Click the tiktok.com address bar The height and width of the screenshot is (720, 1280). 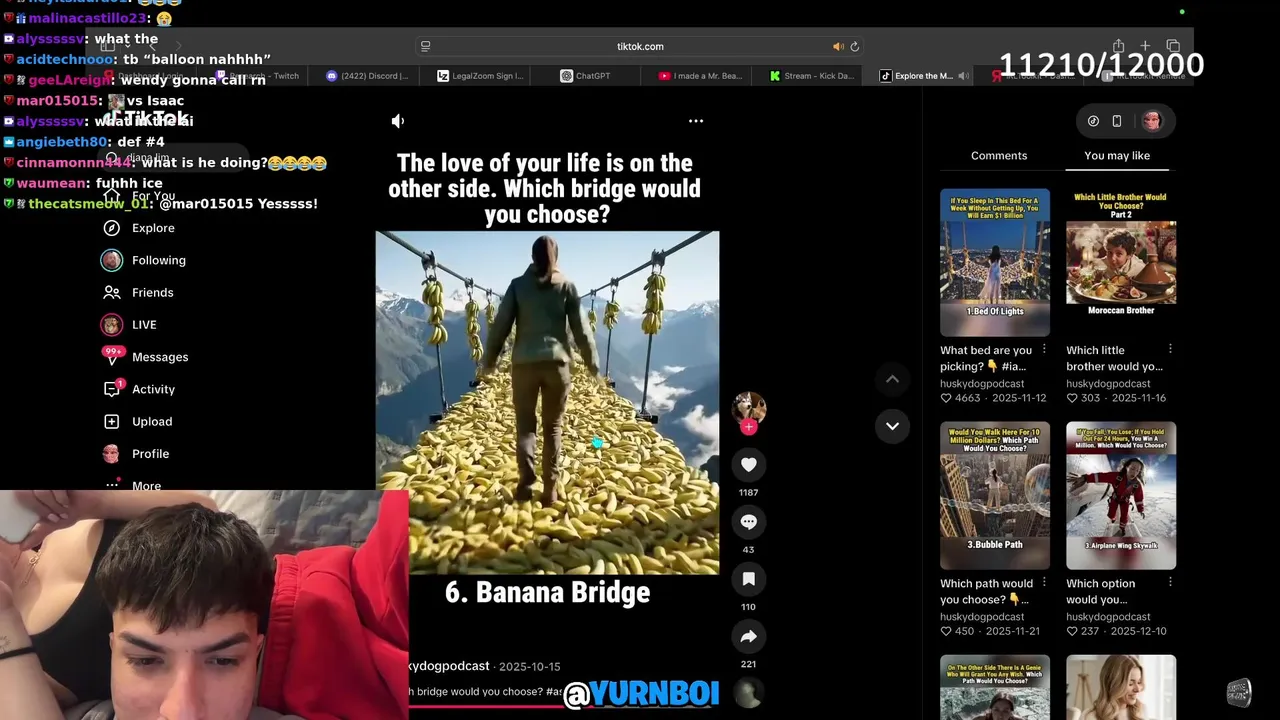[x=640, y=47]
